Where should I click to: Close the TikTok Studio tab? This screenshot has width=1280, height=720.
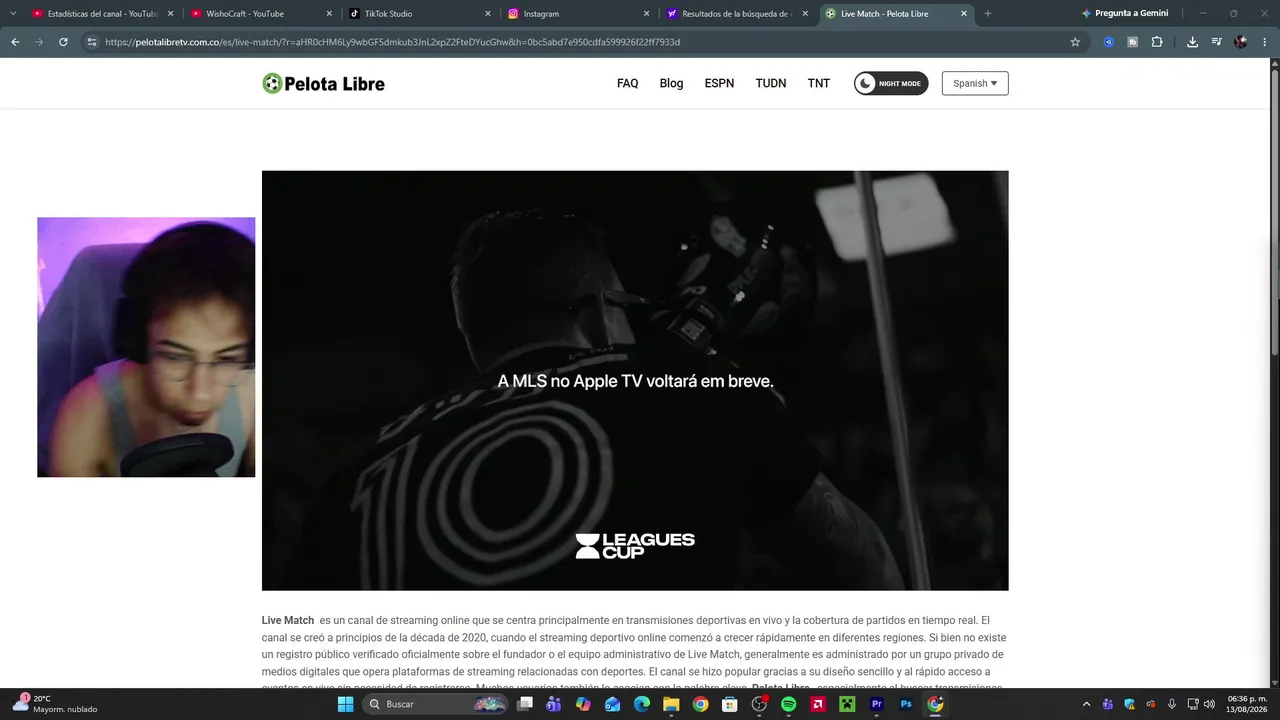(x=487, y=14)
